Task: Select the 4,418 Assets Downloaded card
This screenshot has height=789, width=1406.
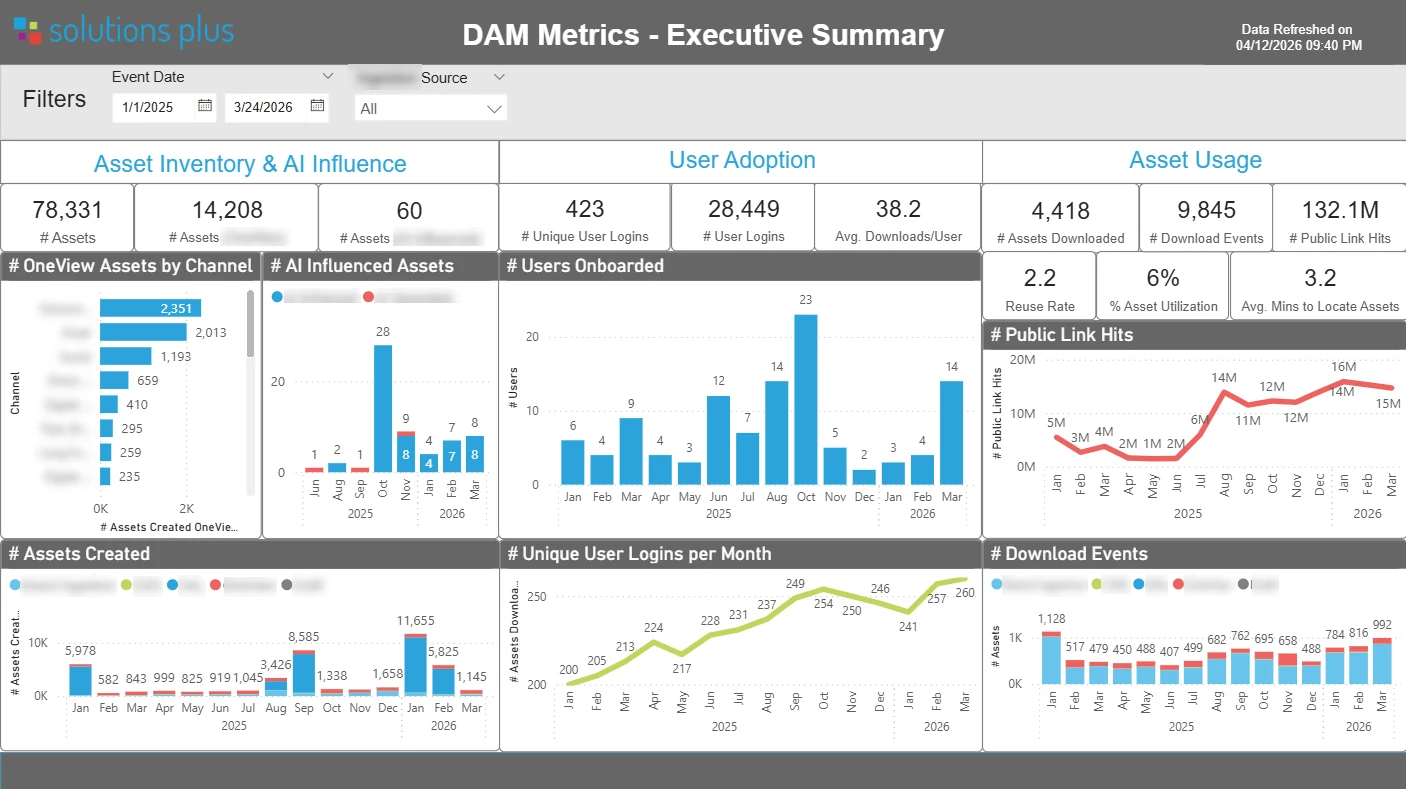Action: [1060, 217]
